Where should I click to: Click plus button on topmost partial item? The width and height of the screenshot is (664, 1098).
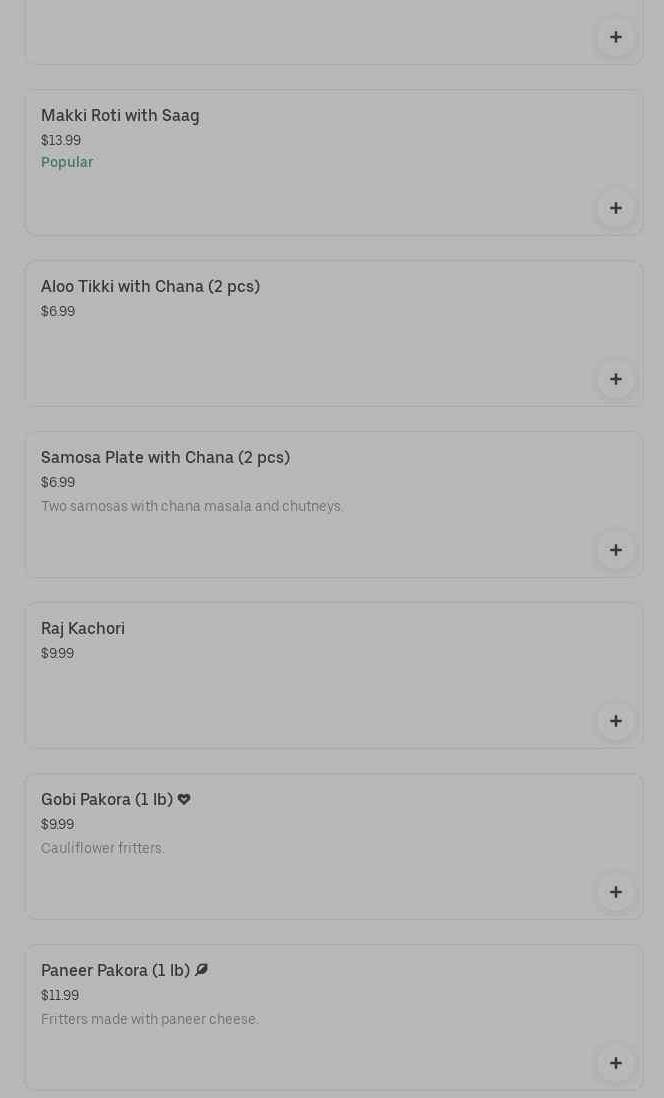(x=615, y=37)
